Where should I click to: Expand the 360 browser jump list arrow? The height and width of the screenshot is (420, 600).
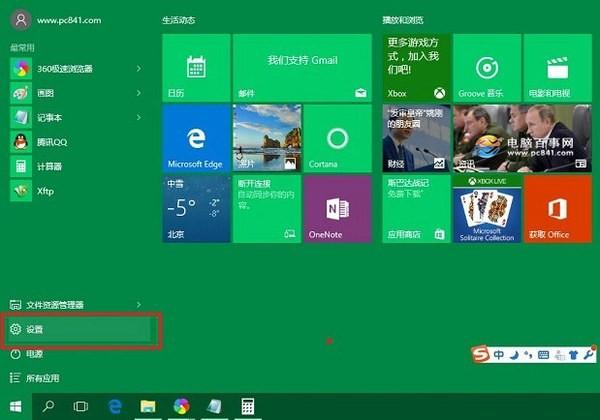click(139, 68)
